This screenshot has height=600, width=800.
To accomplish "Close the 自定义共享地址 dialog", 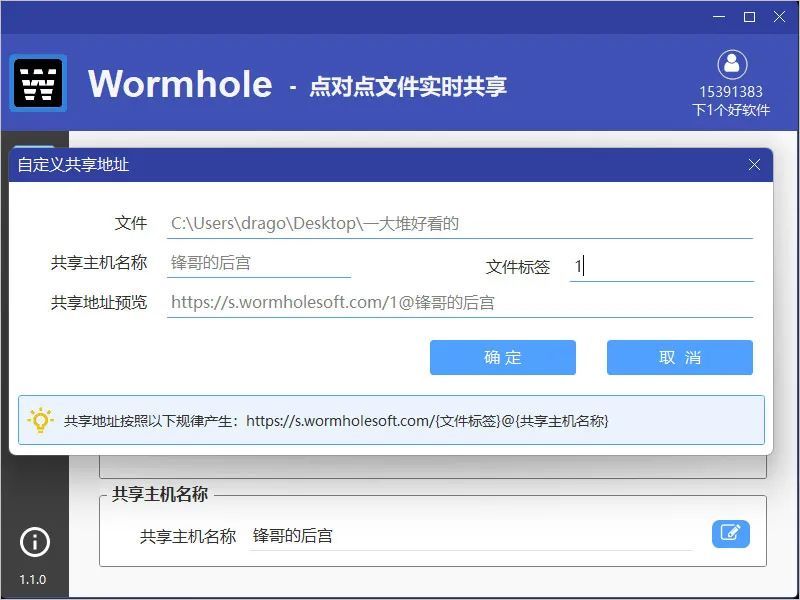I will 754,165.
